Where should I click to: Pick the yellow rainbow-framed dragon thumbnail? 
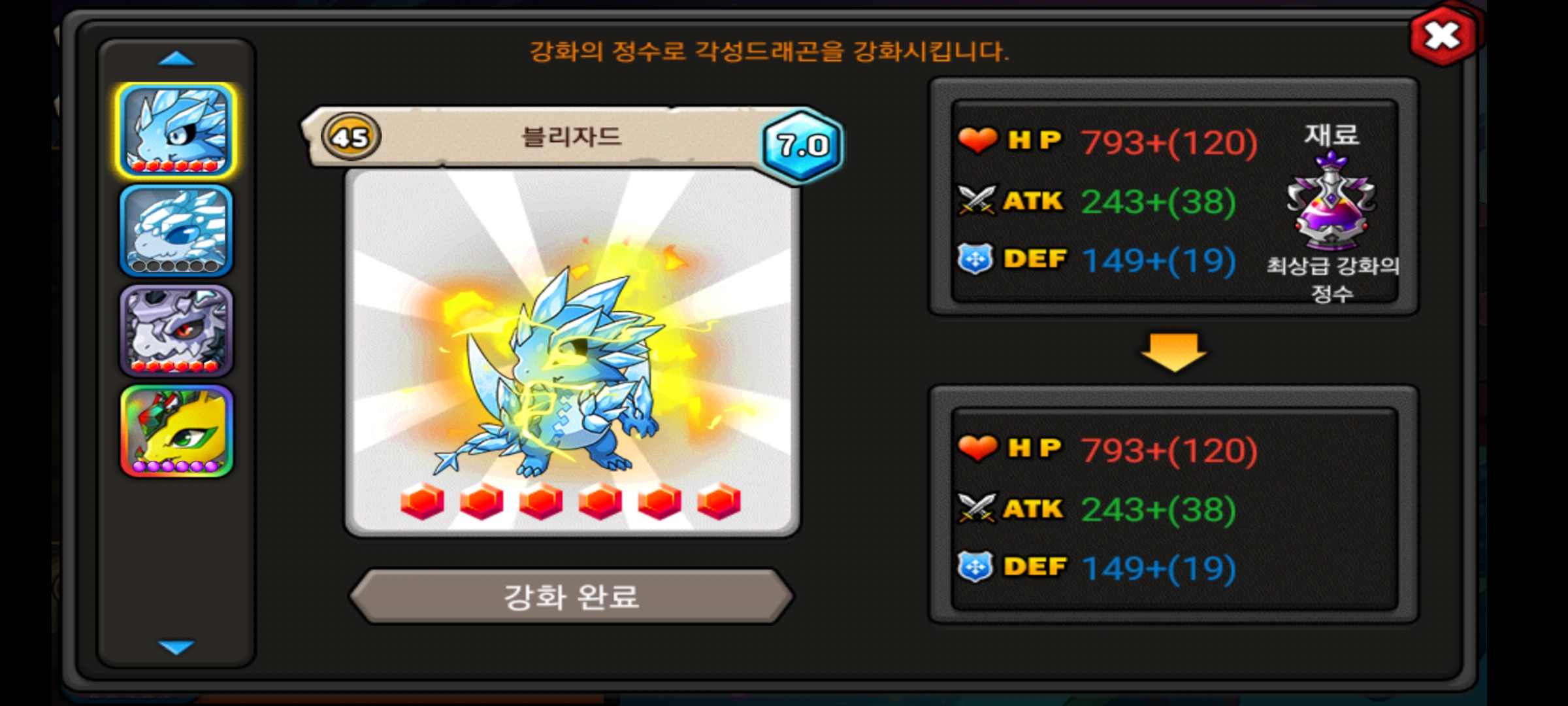pyautogui.click(x=176, y=431)
